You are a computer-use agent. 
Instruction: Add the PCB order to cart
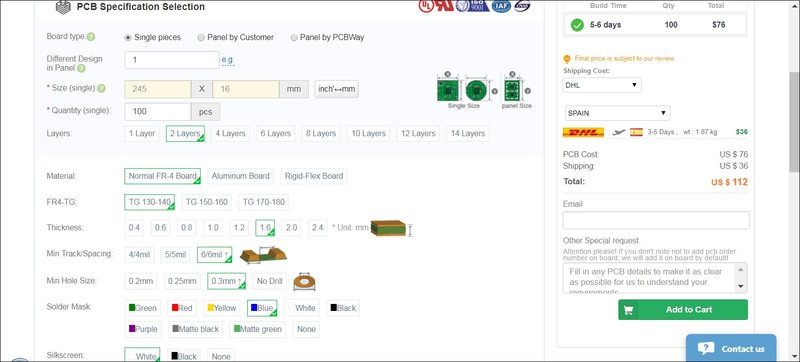pyautogui.click(x=683, y=309)
